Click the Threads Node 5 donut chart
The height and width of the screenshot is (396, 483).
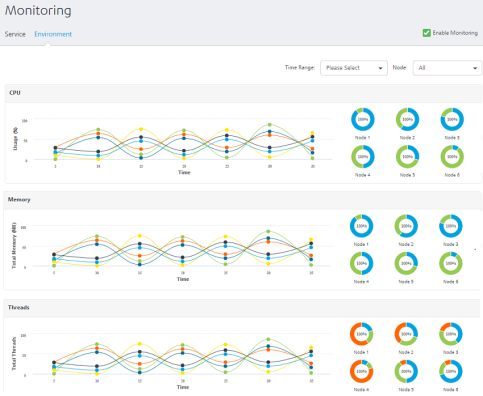click(406, 371)
